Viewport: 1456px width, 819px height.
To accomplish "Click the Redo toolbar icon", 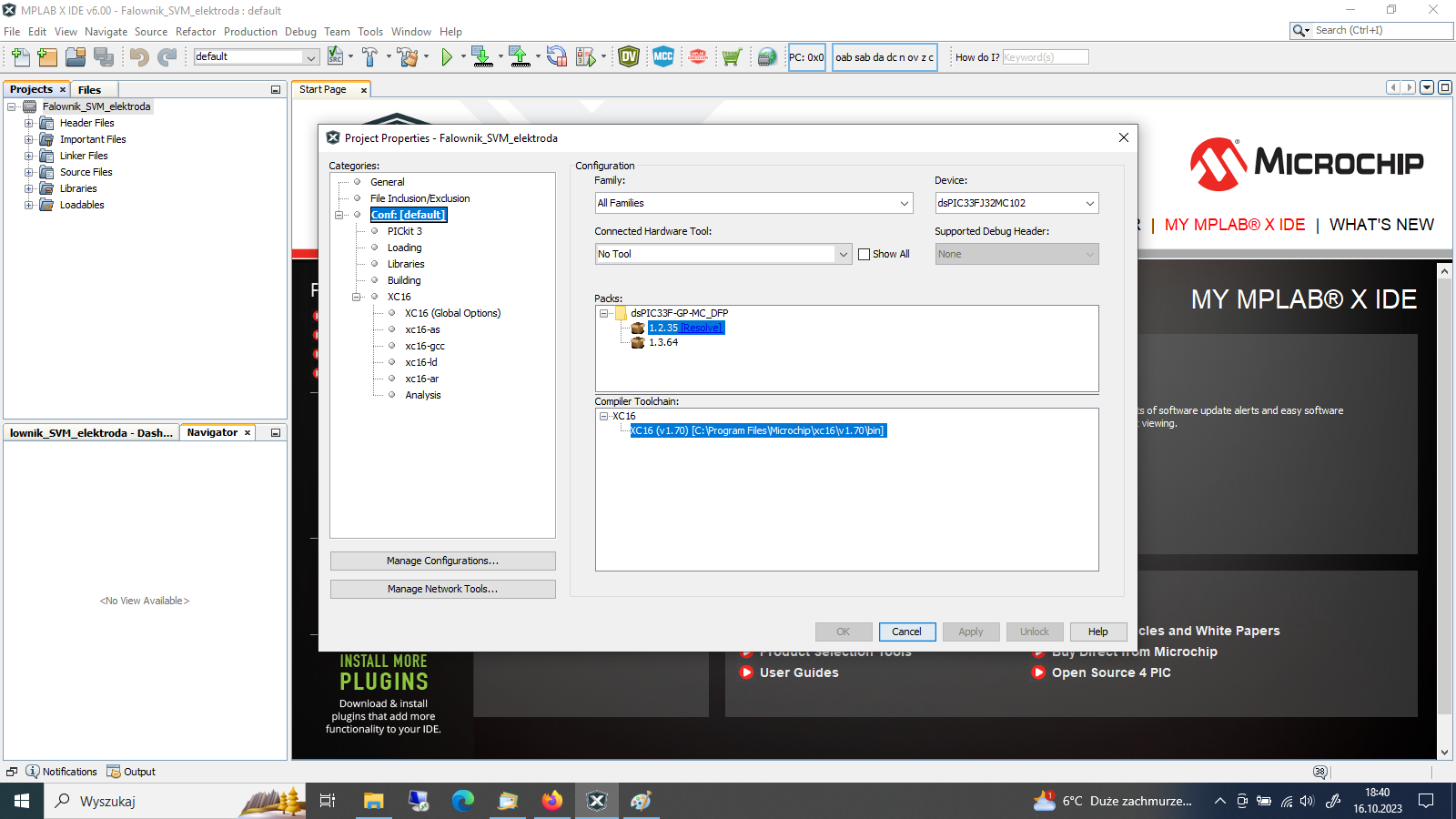I will (167, 57).
